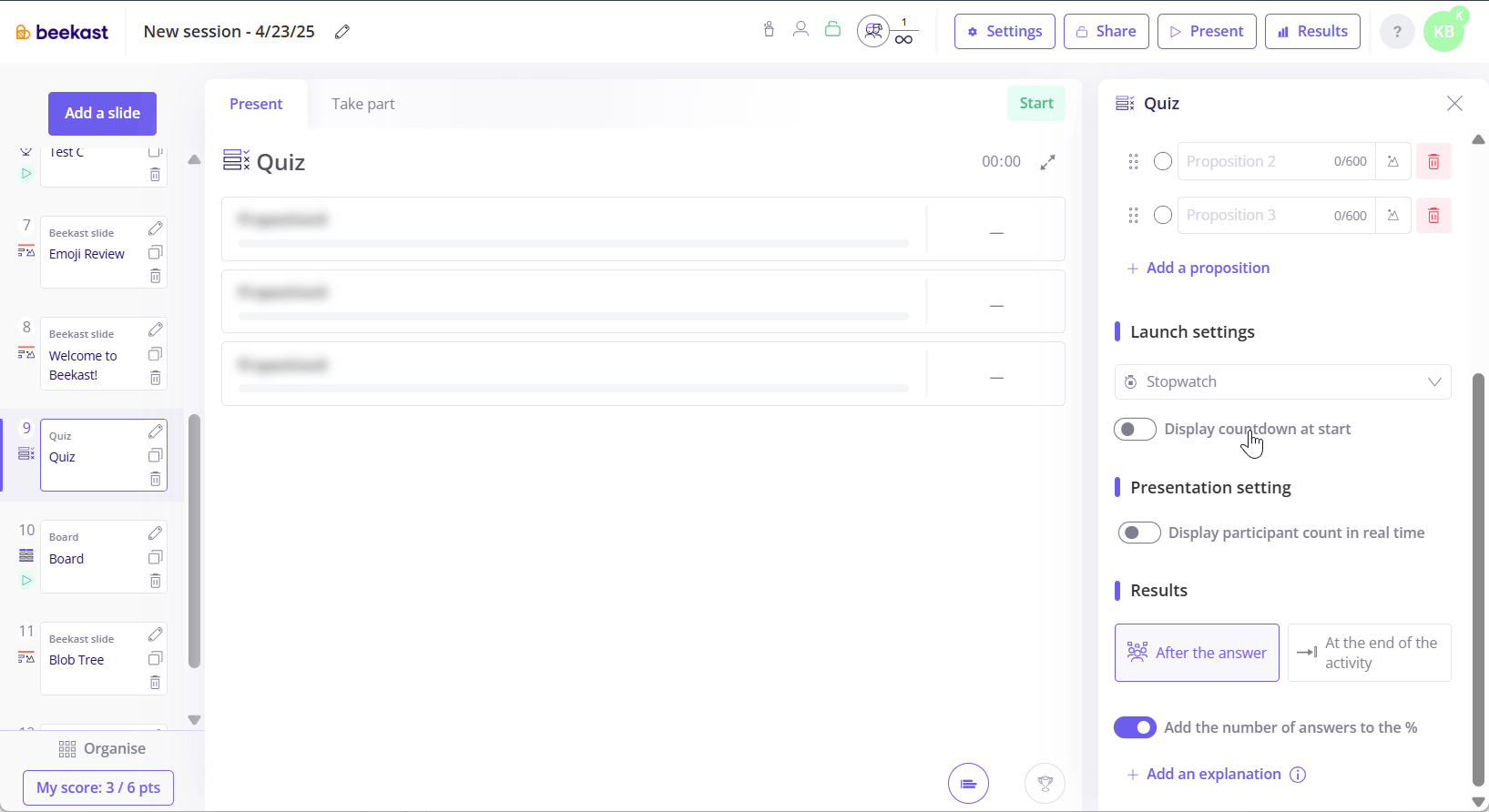Open the KB user avatar menu
Viewport: 1489px width, 812px height.
[1443, 32]
